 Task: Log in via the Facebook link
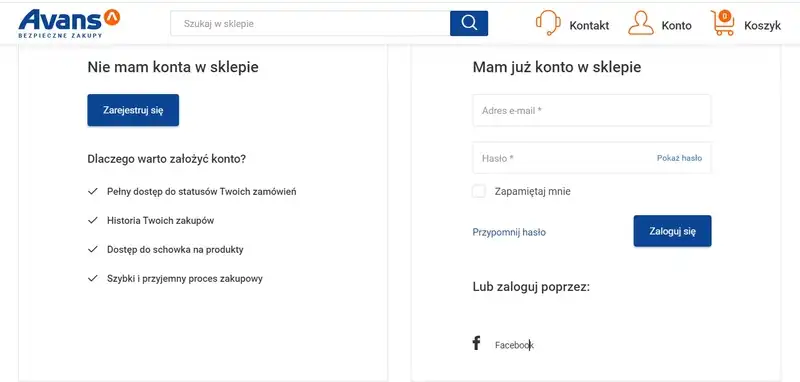pyautogui.click(x=514, y=345)
